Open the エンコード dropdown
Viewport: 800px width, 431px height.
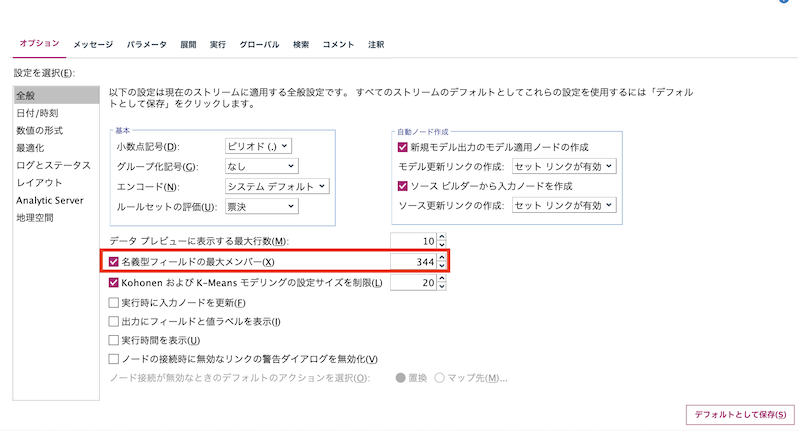(277, 186)
